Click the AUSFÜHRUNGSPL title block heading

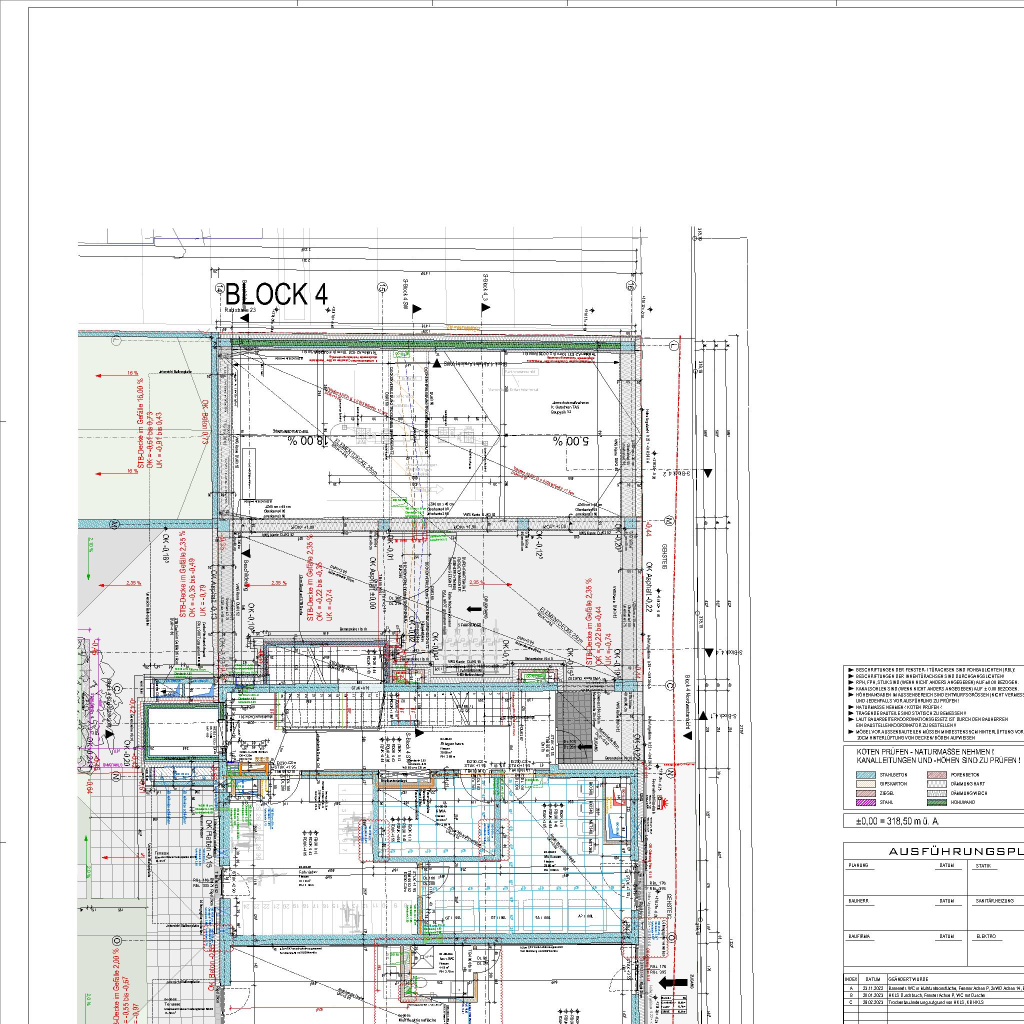click(955, 851)
